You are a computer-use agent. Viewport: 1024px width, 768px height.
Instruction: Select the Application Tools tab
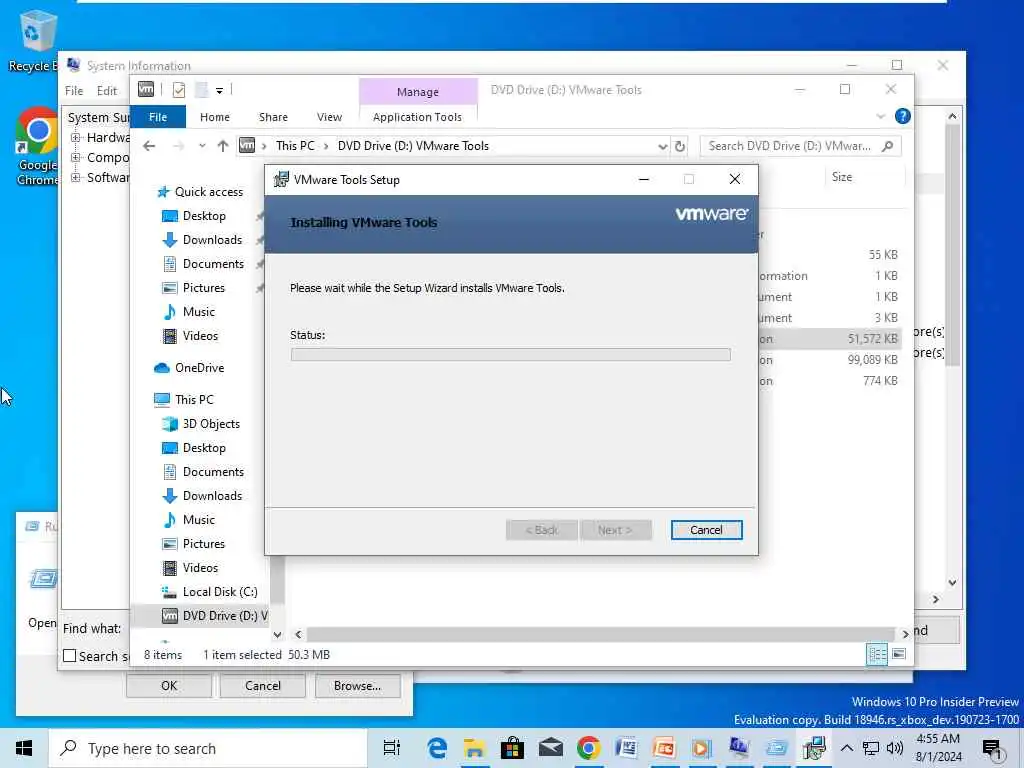pos(417,117)
